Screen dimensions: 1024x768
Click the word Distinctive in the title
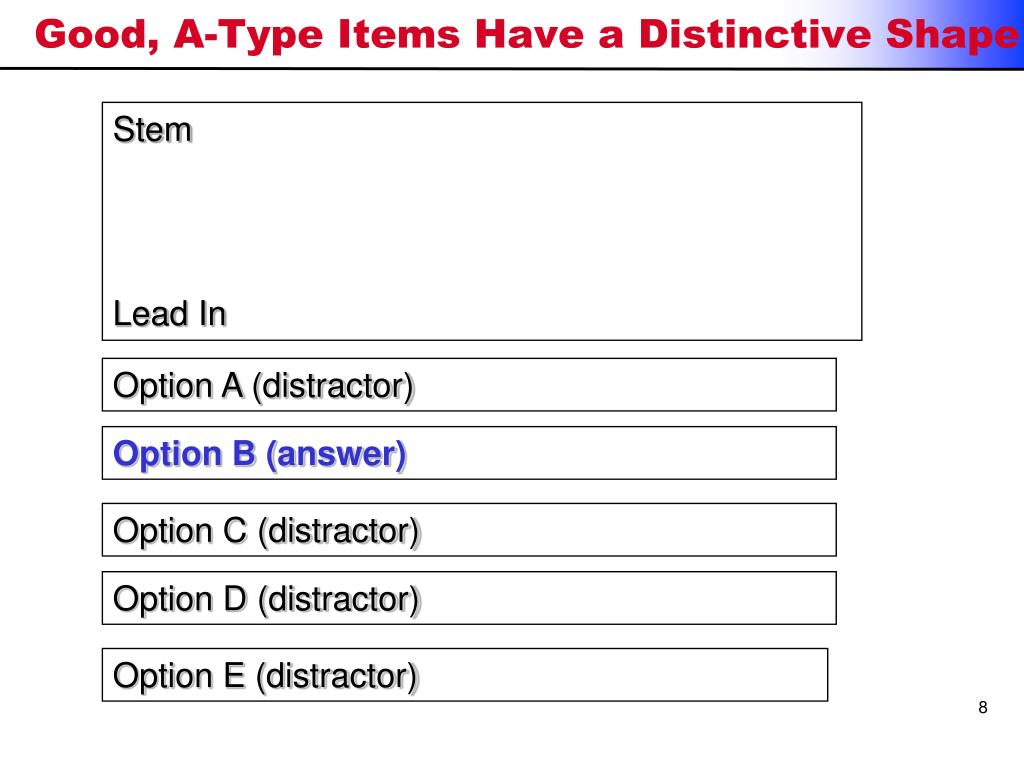[755, 33]
